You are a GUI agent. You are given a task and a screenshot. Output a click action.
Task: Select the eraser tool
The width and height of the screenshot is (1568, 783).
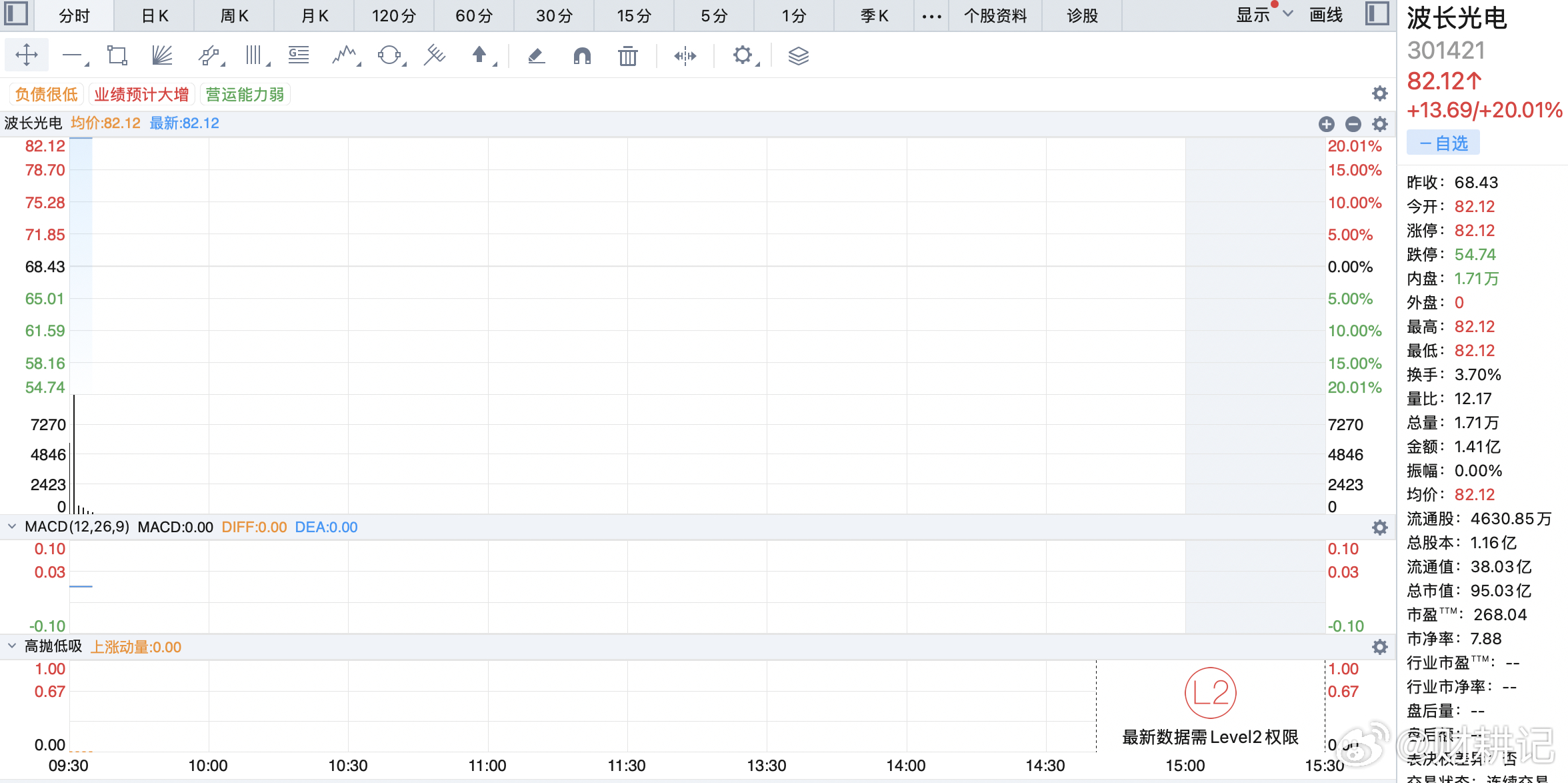[x=537, y=55]
